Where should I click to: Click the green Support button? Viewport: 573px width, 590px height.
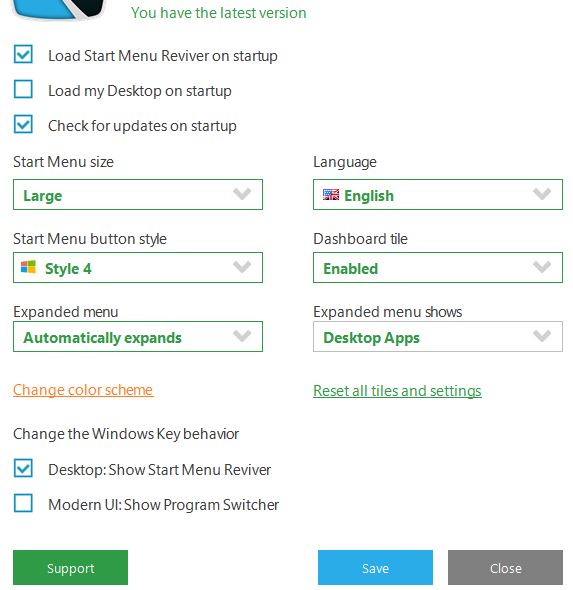tap(70, 567)
